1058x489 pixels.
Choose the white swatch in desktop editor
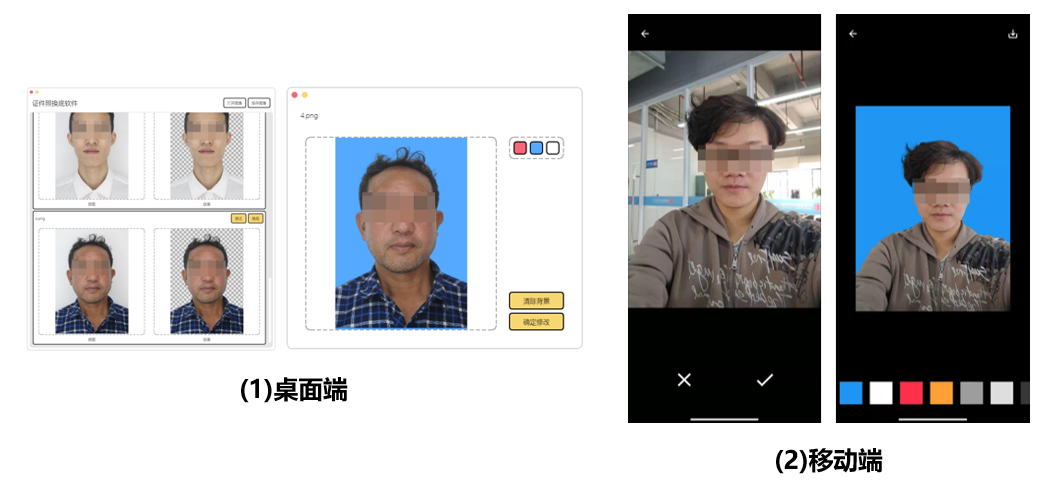pos(552,148)
